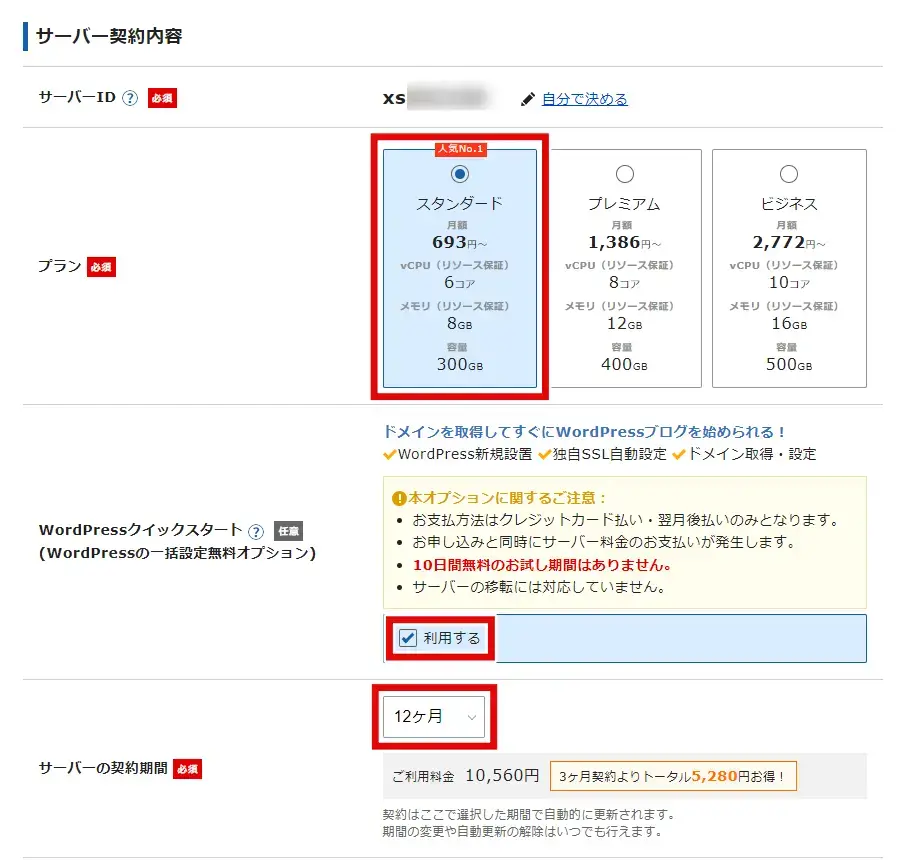Click the 6コア vCPU value
900x860 pixels.
460,282
